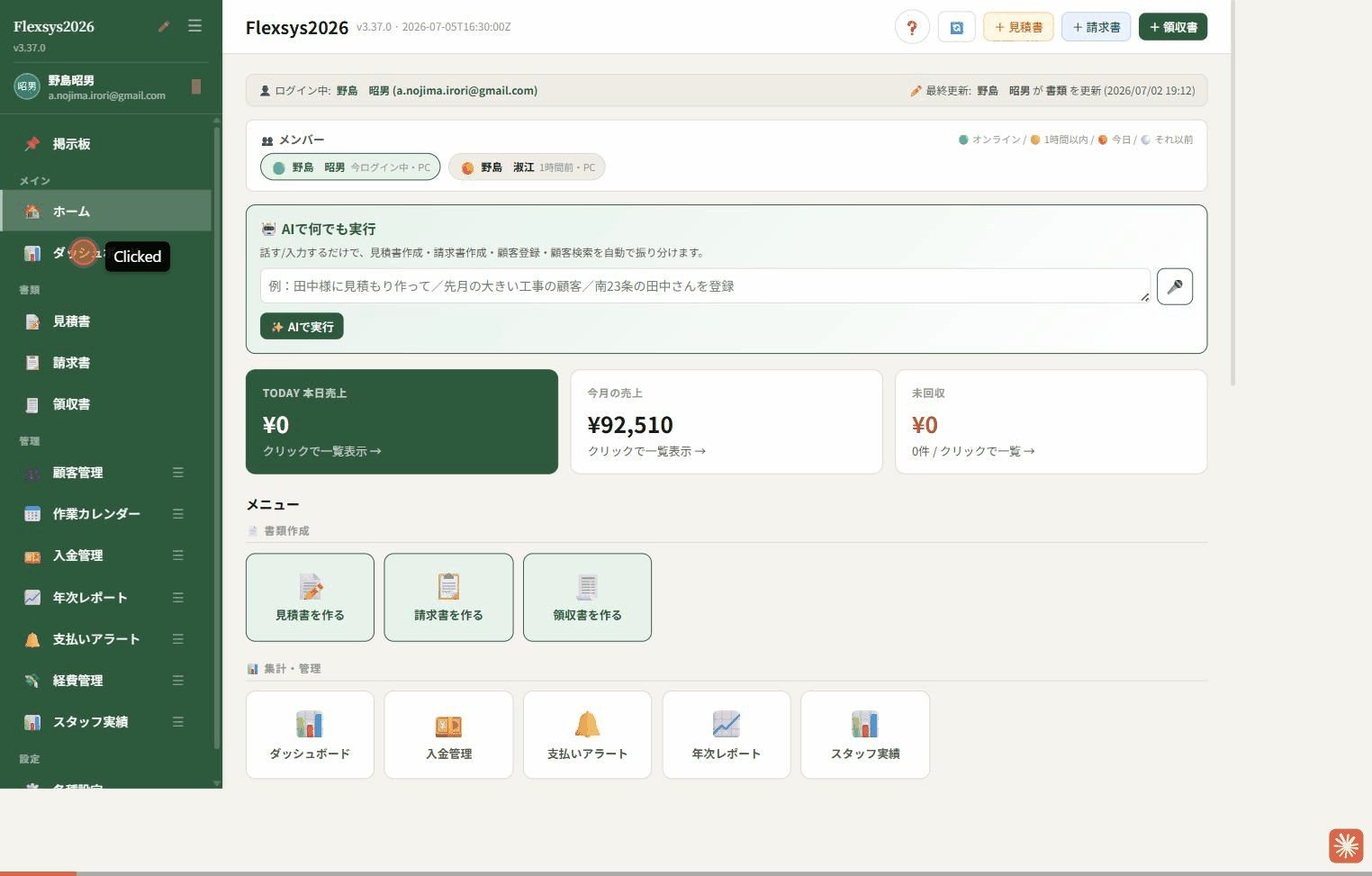Click the handle icon on 経費管理 row

pos(178,681)
